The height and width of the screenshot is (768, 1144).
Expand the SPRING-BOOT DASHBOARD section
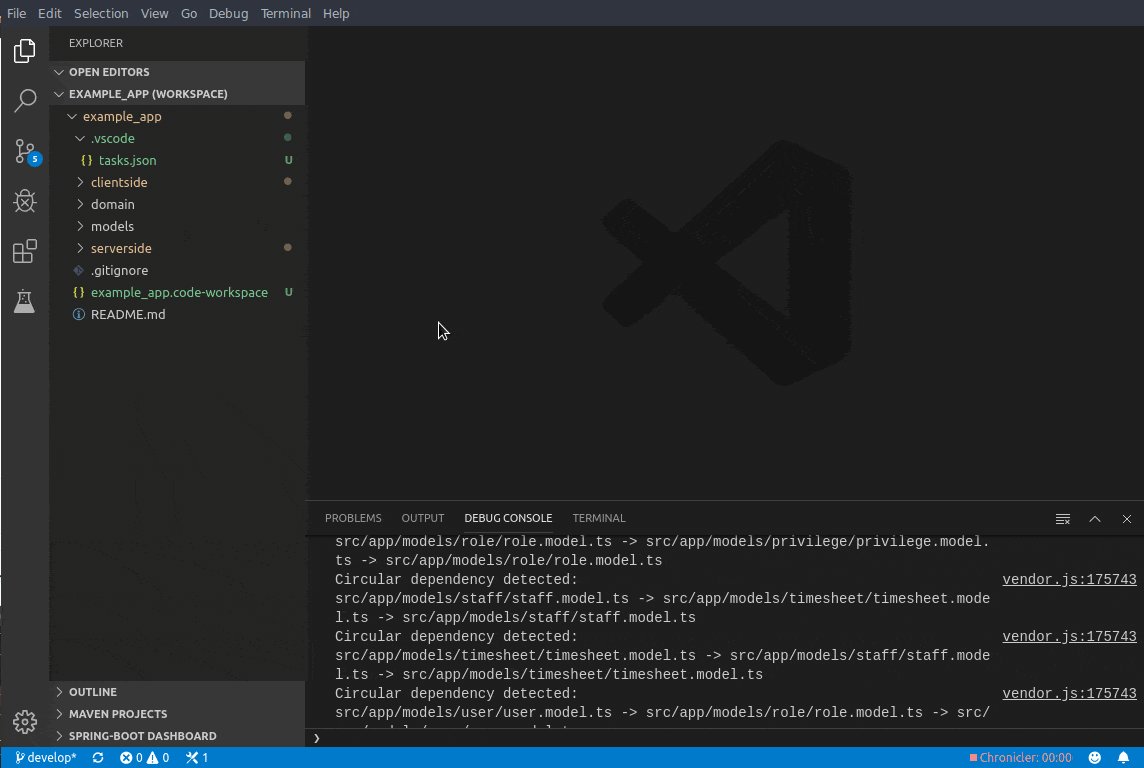click(x=142, y=736)
